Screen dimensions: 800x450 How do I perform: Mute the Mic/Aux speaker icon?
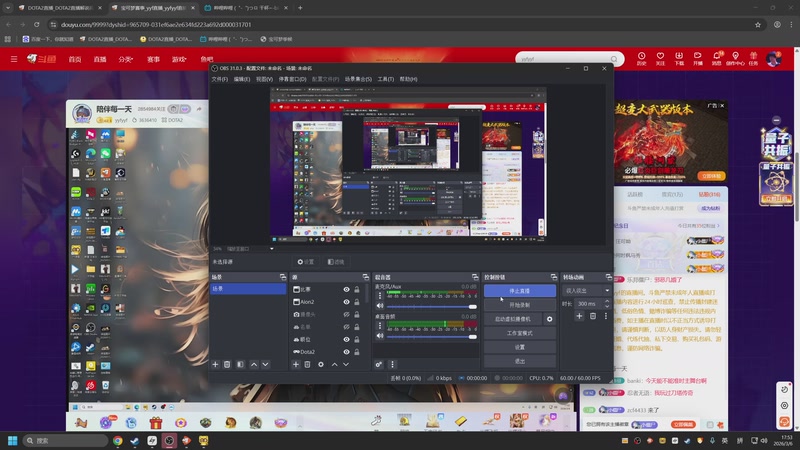click(380, 306)
